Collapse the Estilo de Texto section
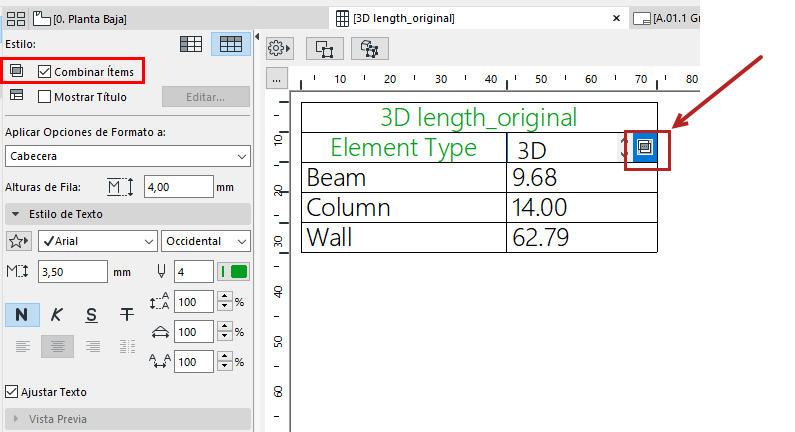Image resolution: width=795 pixels, height=432 pixels. 16,214
